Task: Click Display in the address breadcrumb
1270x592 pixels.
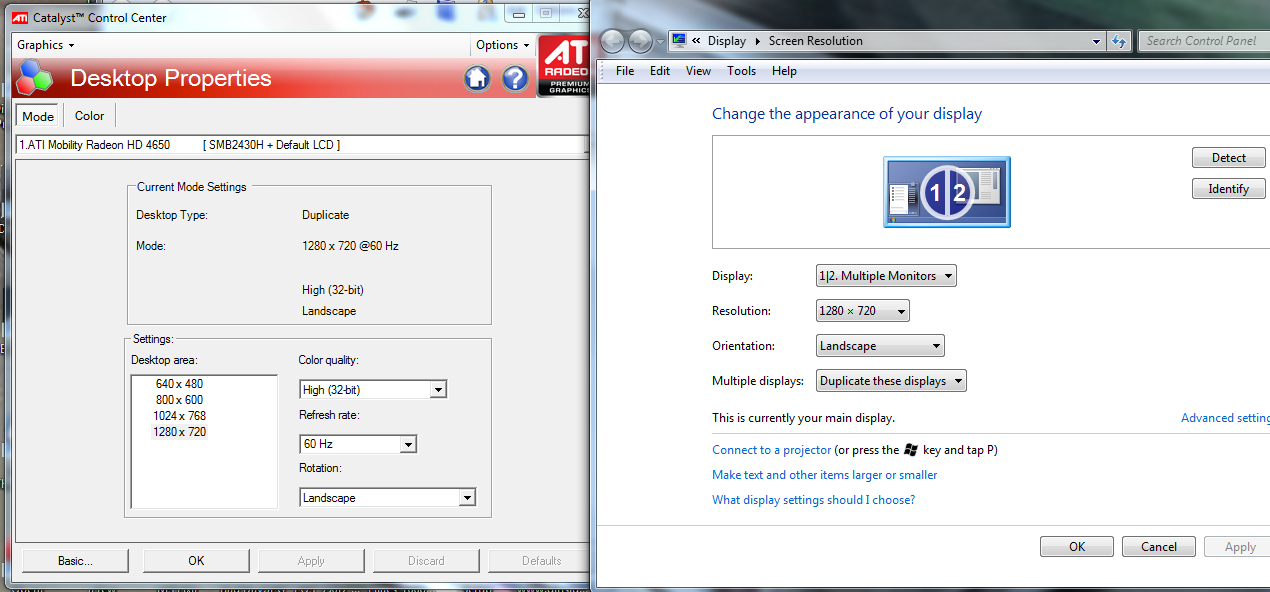Action: coord(727,41)
